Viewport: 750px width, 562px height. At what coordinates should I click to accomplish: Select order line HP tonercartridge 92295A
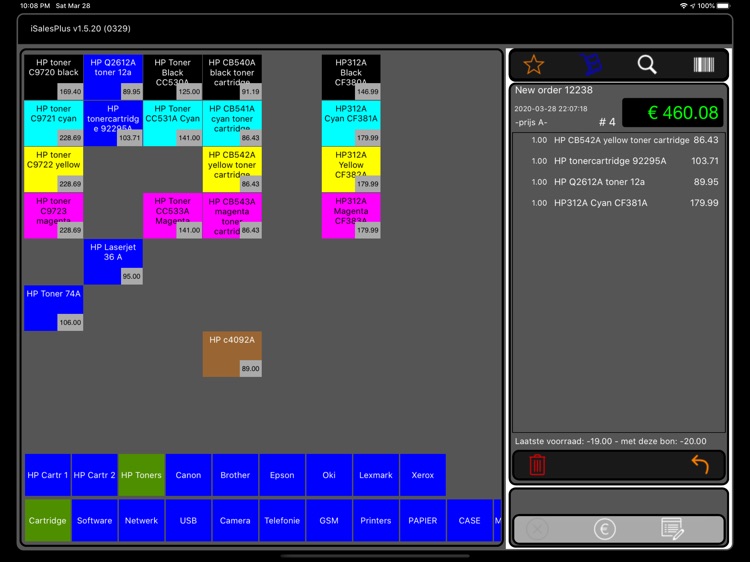coord(618,161)
